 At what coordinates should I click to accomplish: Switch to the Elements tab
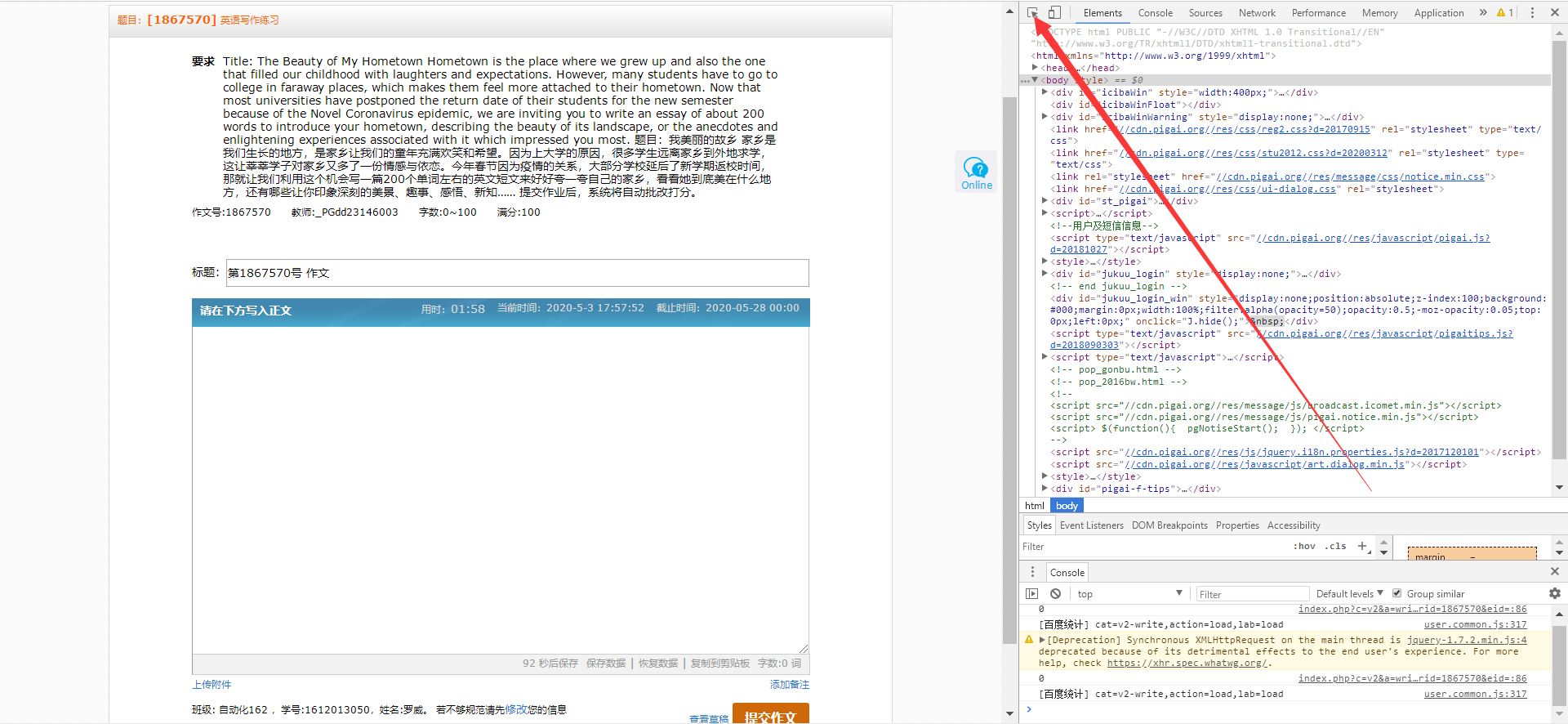click(x=1102, y=13)
